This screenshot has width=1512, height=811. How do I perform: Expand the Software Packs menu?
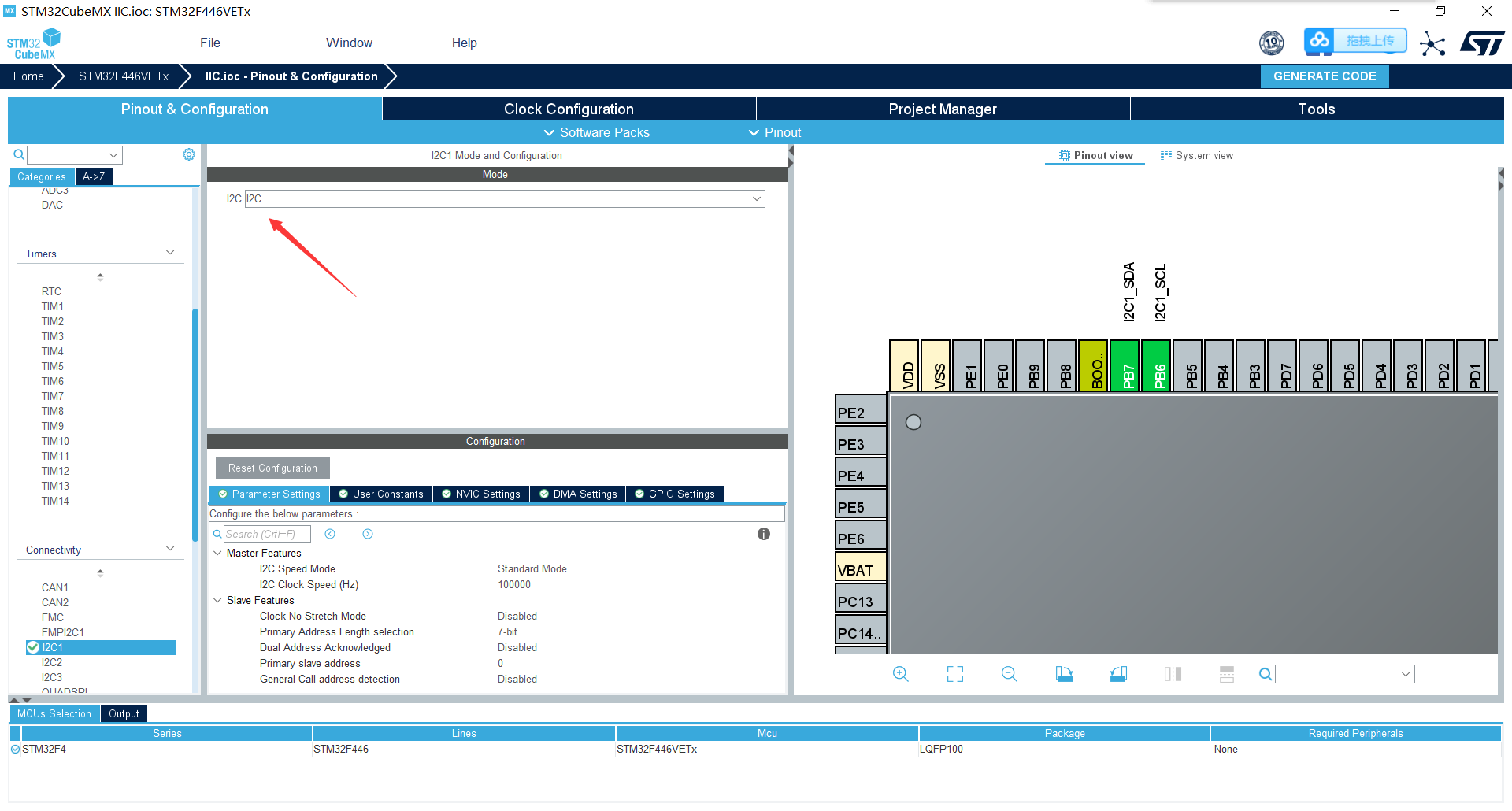coord(596,132)
